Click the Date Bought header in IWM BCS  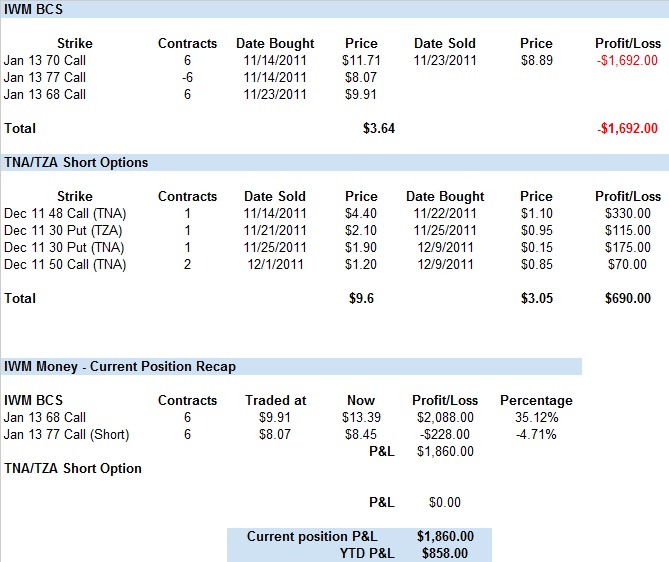point(275,43)
